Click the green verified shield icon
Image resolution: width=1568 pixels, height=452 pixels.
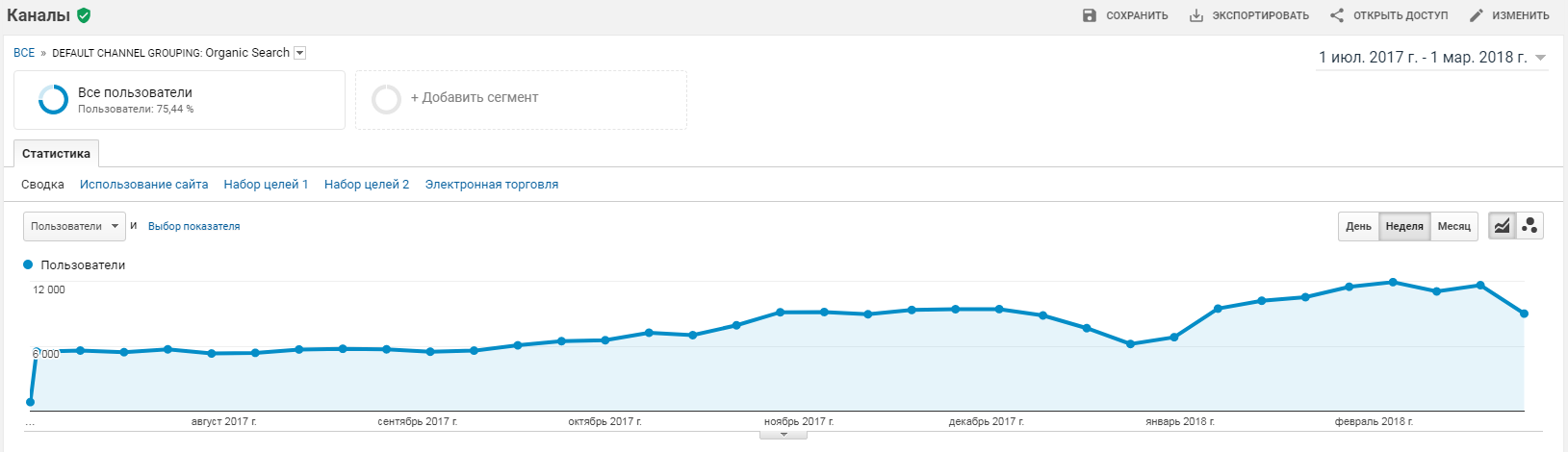point(84,15)
